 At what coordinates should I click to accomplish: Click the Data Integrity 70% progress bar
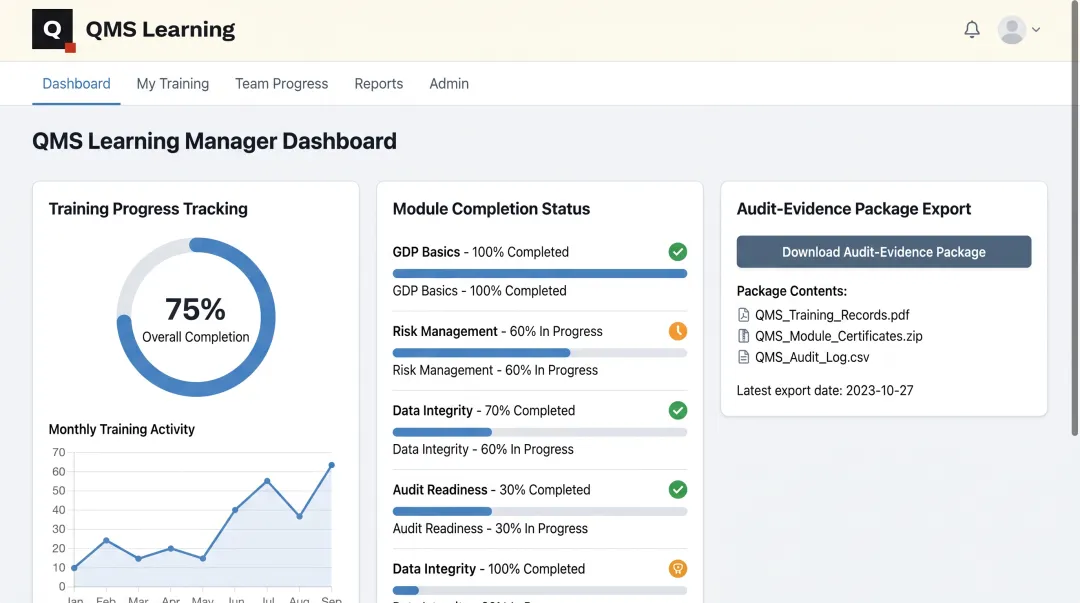[x=540, y=432]
